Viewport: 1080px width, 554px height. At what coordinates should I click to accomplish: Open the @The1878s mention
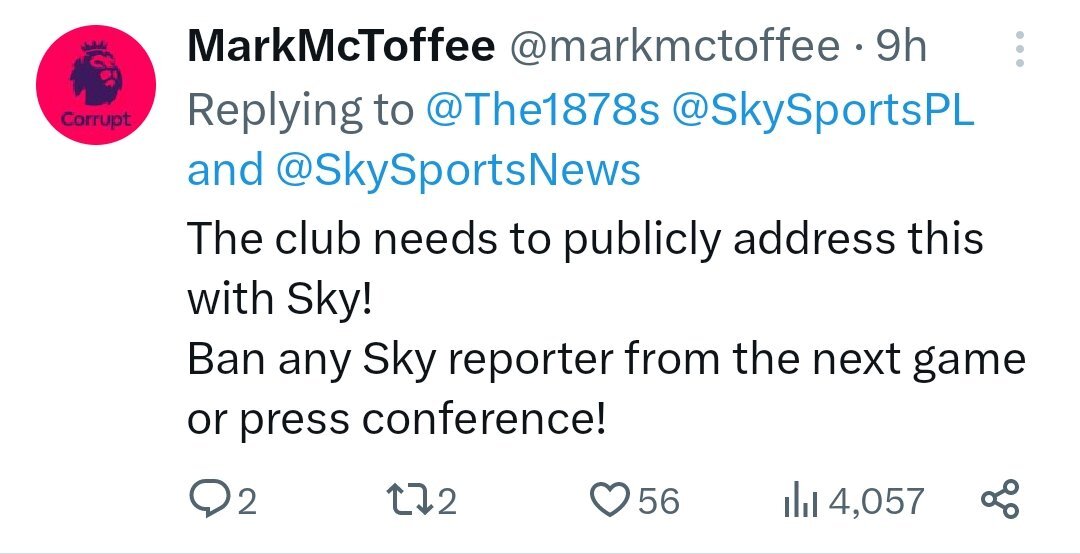[x=543, y=110]
